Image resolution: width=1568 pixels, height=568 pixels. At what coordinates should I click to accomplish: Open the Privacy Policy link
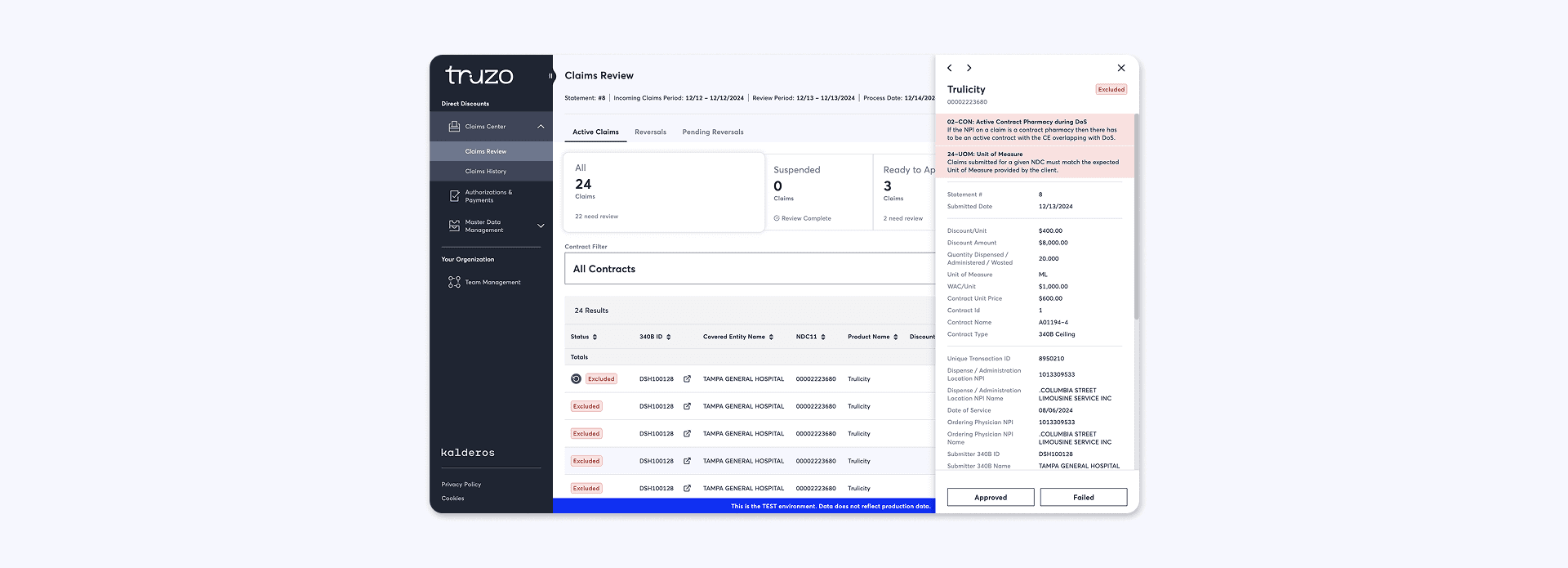click(x=461, y=485)
